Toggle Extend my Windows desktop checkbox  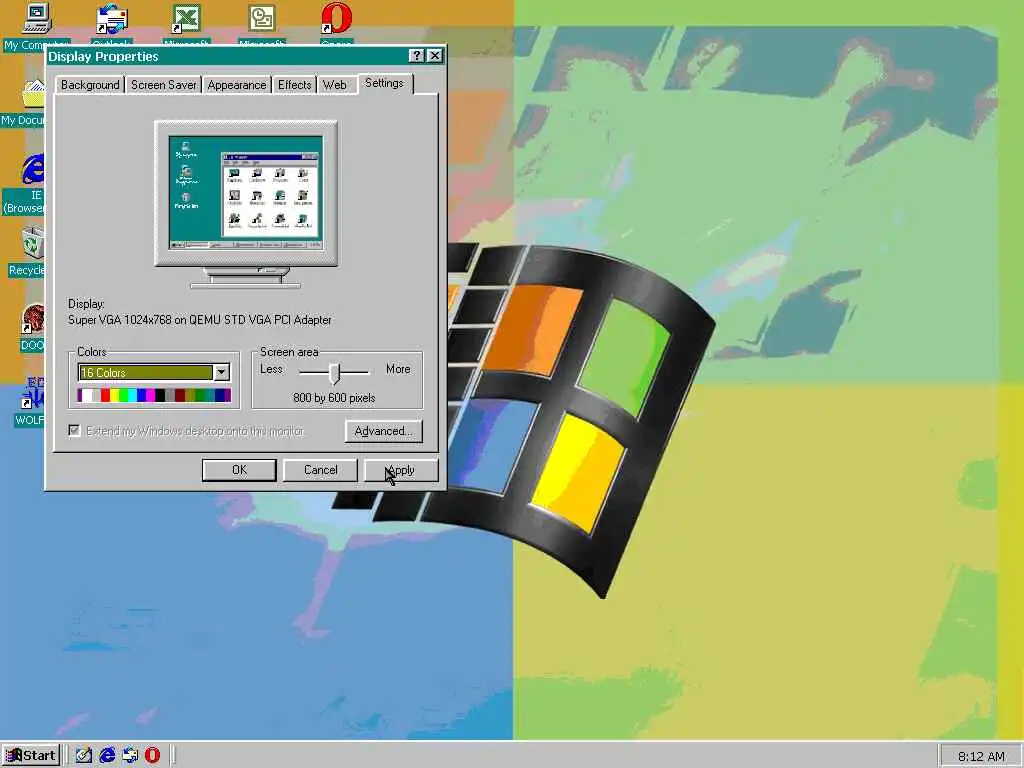click(x=74, y=430)
